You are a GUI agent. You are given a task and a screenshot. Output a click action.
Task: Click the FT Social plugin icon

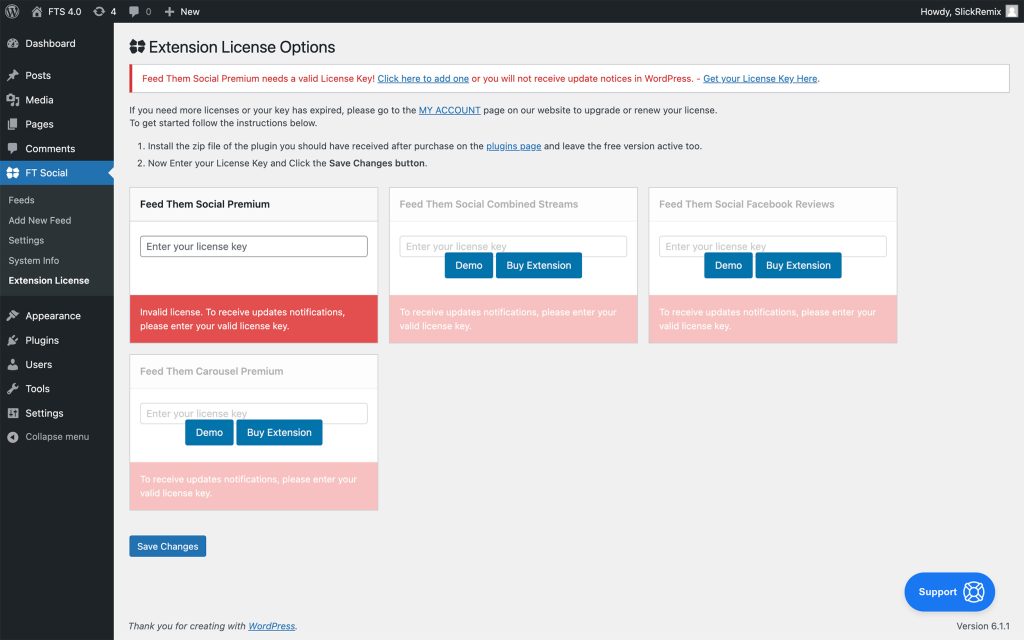pos(12,172)
